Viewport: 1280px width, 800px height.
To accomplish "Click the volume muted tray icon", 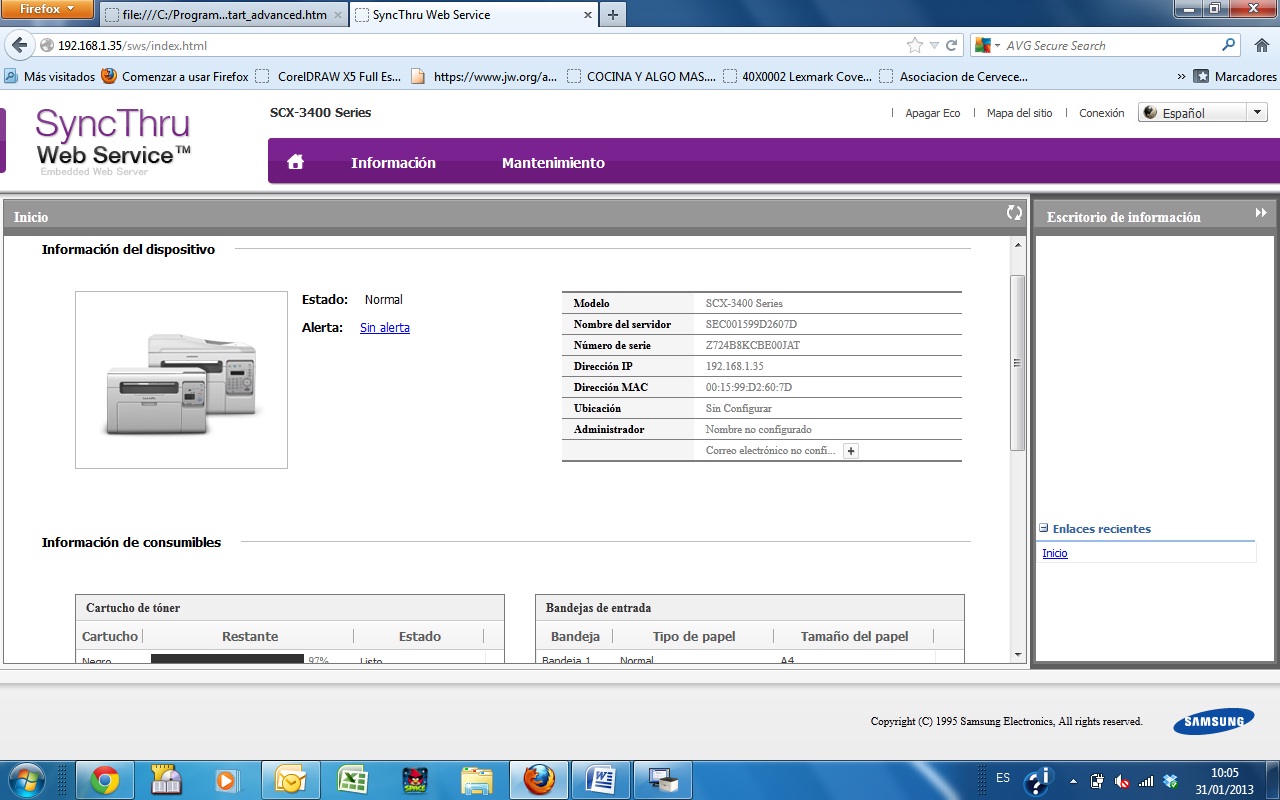I will coord(1122,781).
